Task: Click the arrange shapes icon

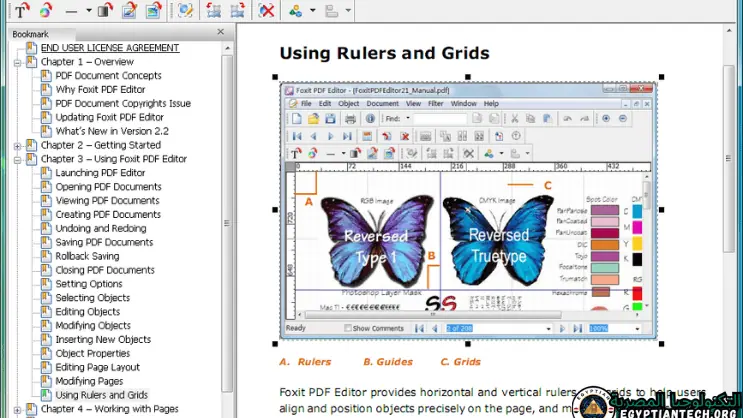Action: [x=296, y=10]
